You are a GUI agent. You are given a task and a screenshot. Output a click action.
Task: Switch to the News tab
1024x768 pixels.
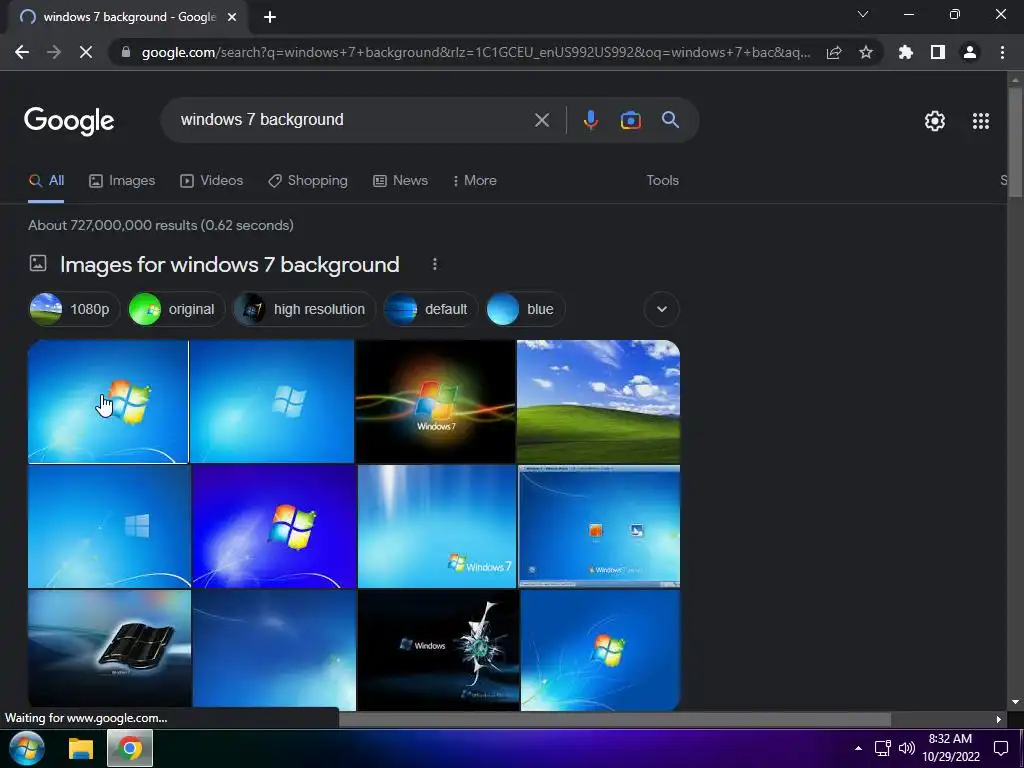point(400,181)
